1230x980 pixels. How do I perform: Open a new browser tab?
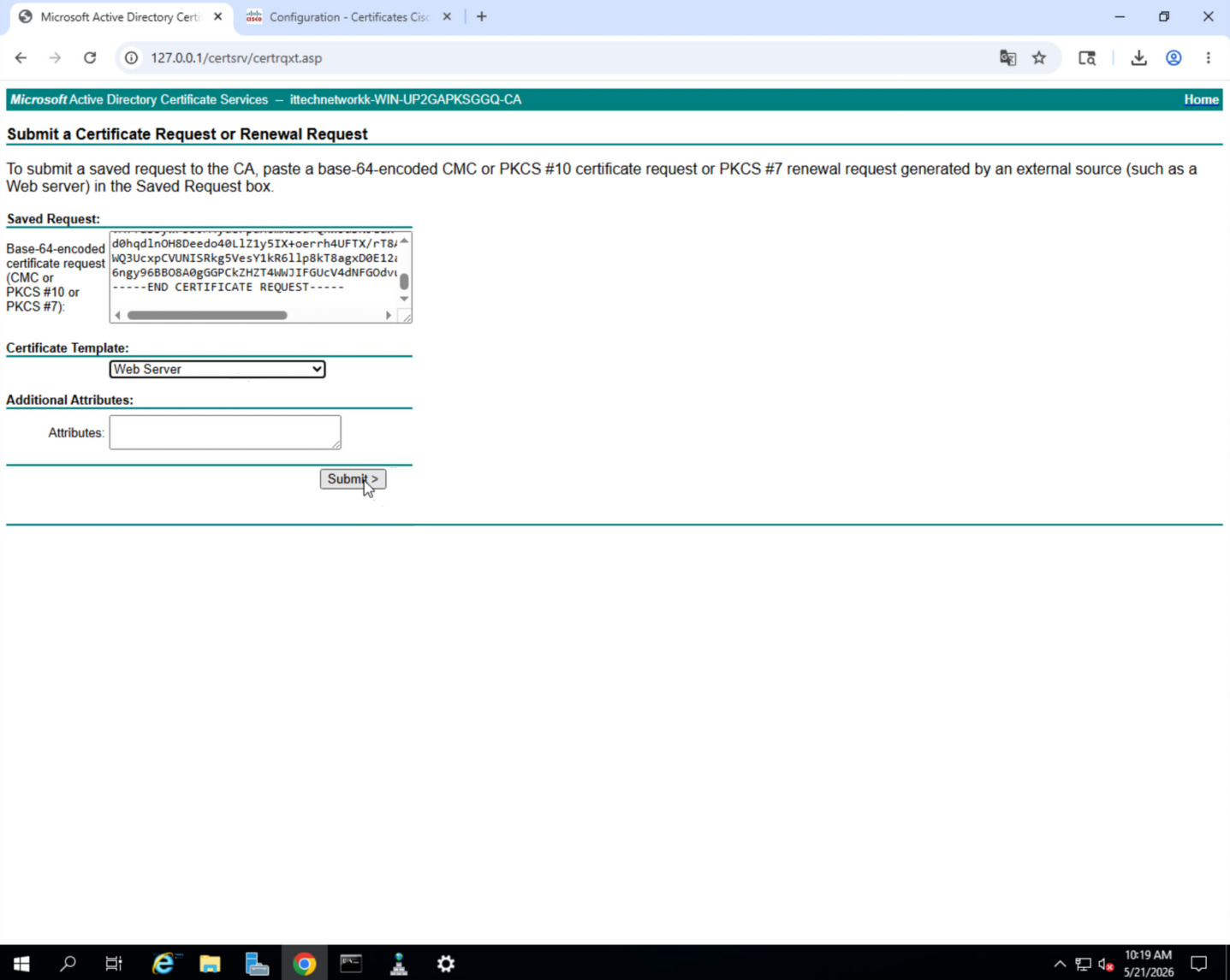tap(482, 16)
